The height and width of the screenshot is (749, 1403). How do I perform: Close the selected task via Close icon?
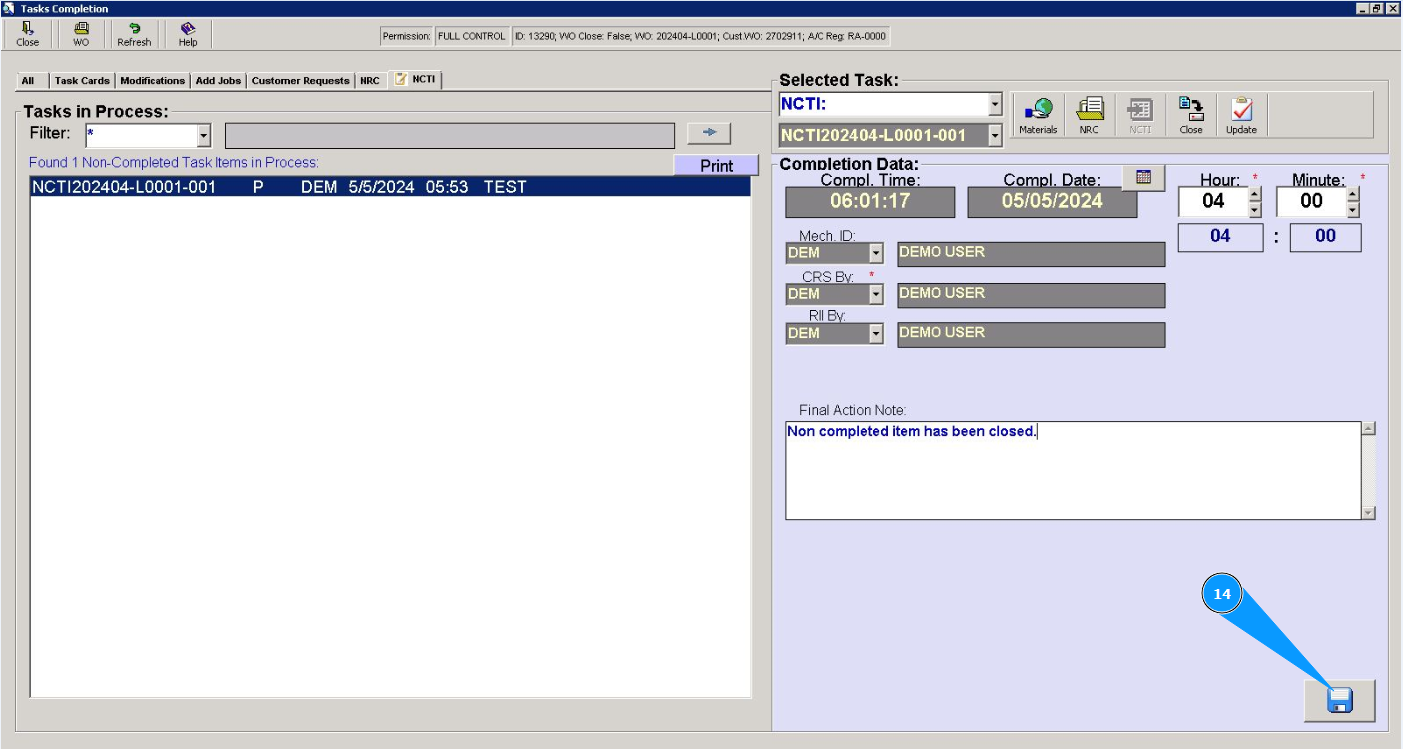point(1191,116)
